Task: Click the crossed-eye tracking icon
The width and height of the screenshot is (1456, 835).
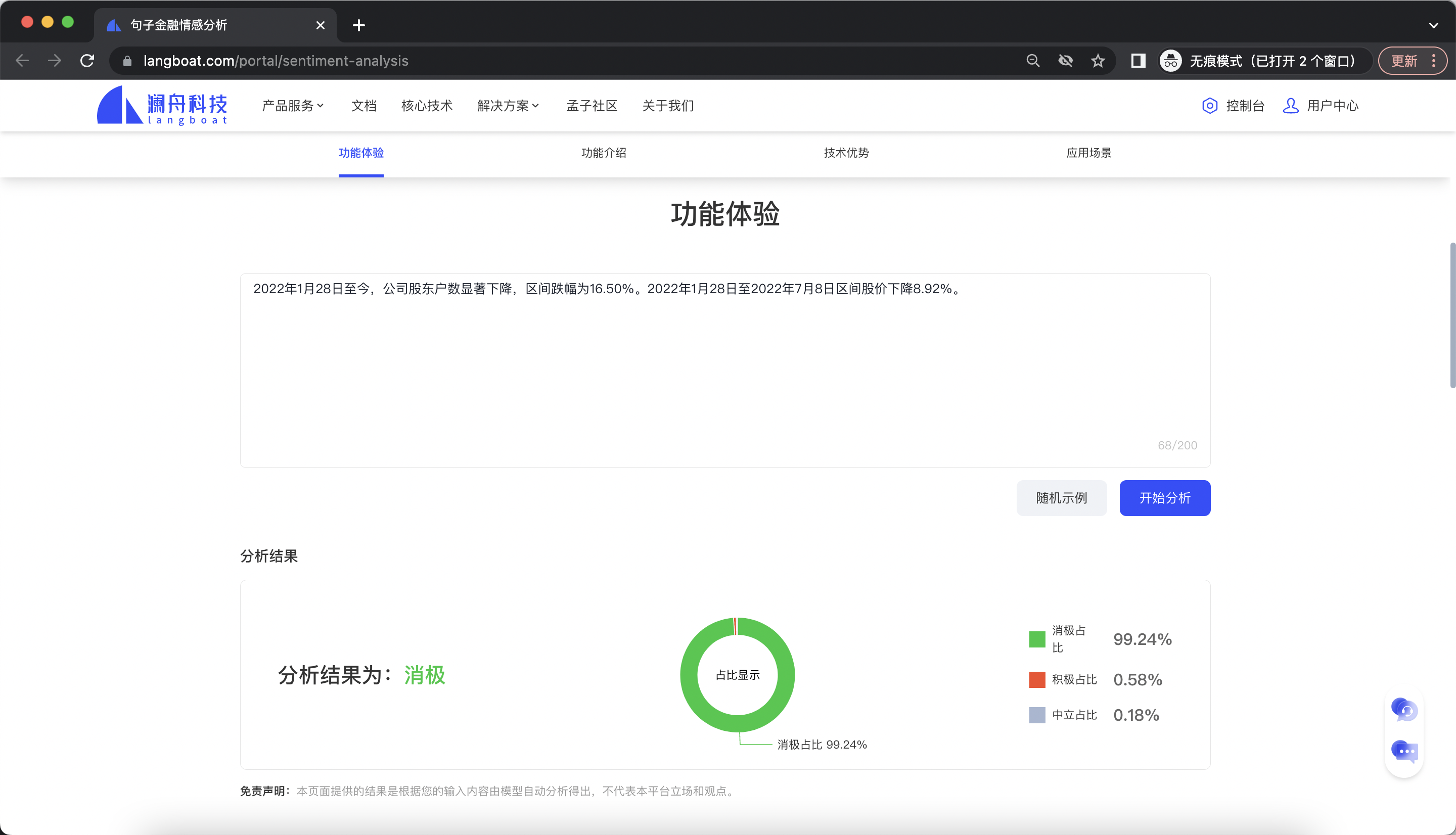Action: click(x=1066, y=61)
